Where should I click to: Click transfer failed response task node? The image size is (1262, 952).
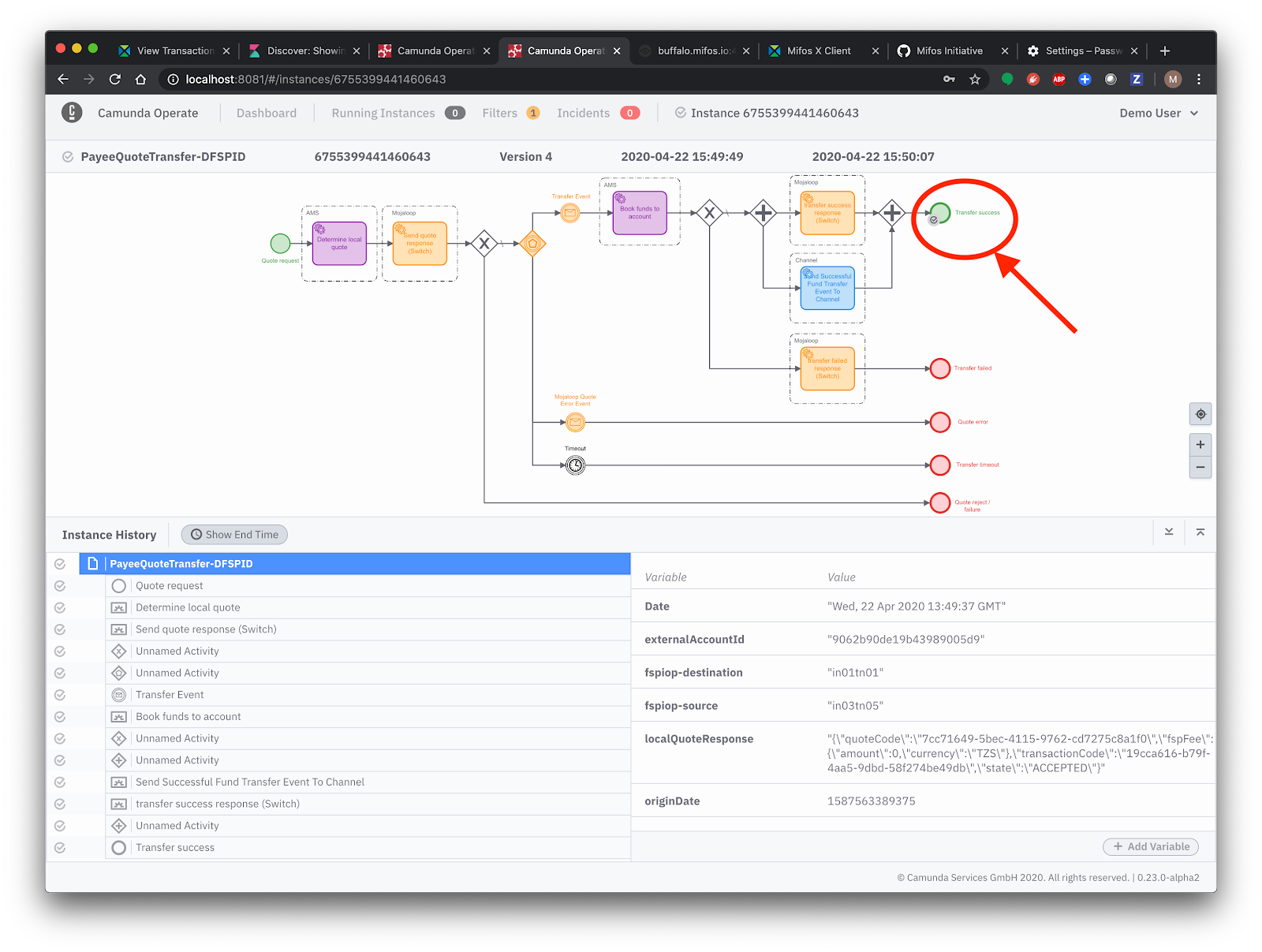[x=827, y=368]
